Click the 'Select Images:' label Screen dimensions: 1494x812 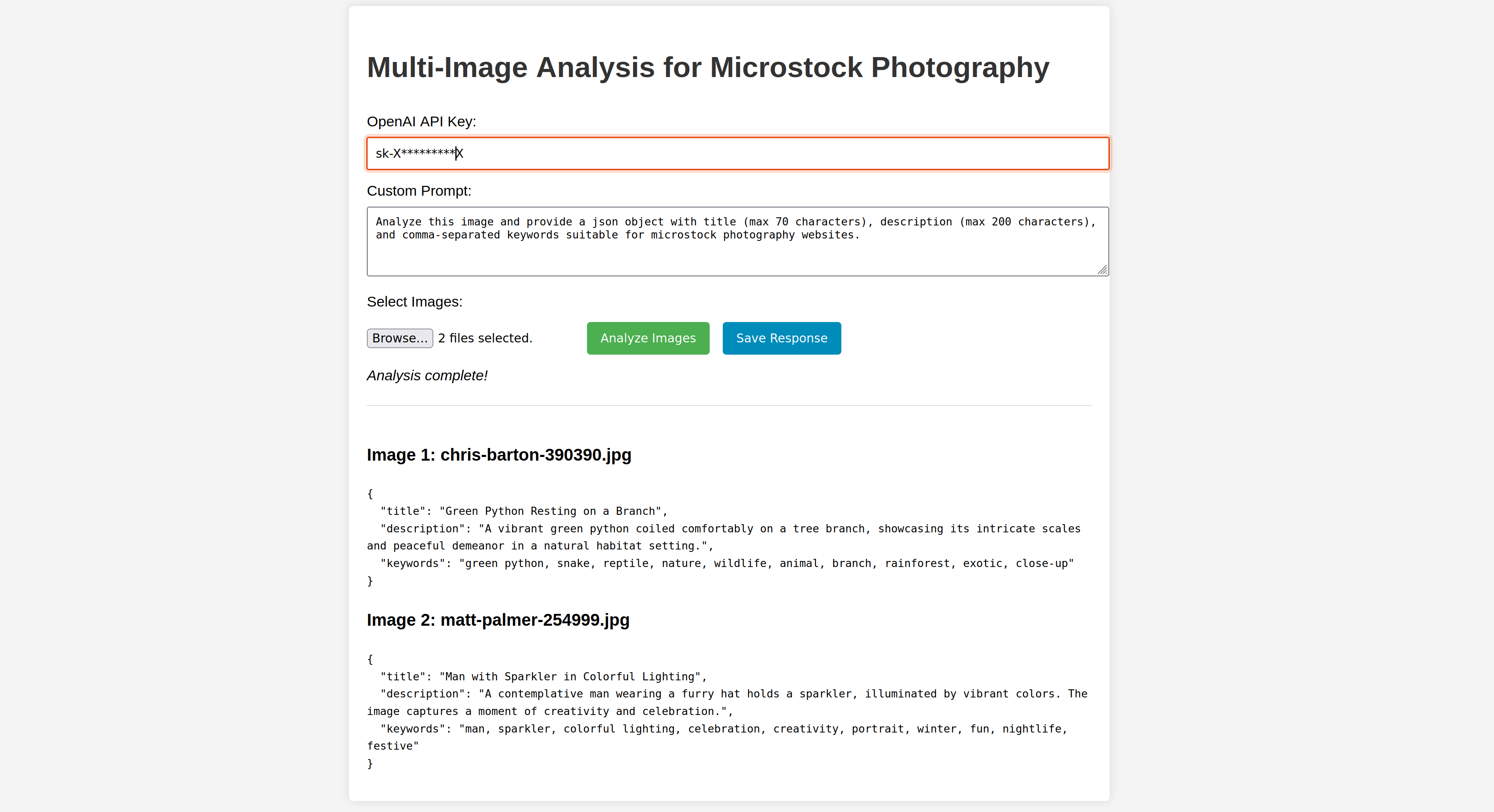[x=414, y=302]
